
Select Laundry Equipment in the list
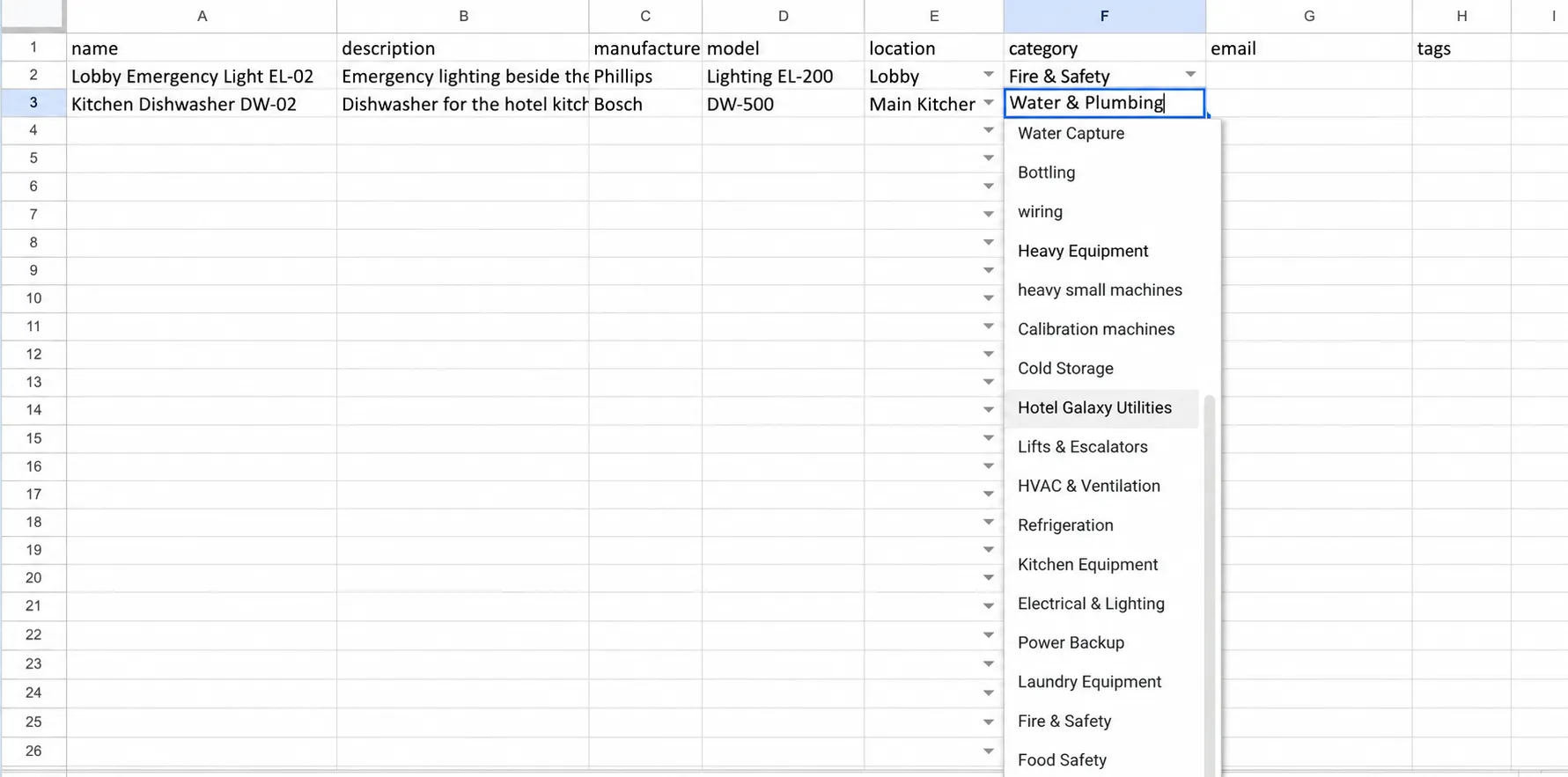(1101, 682)
